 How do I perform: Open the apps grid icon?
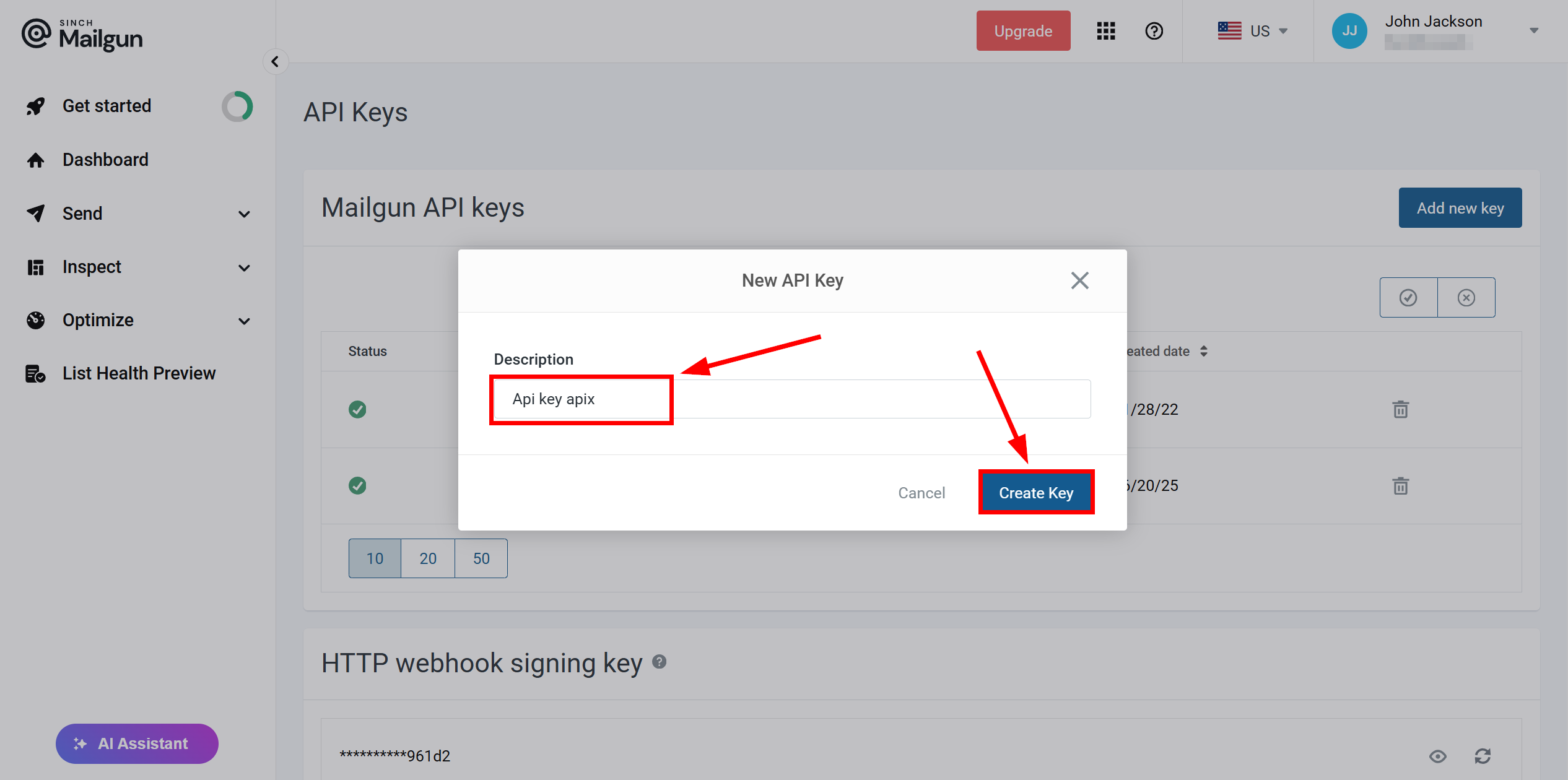[1106, 31]
